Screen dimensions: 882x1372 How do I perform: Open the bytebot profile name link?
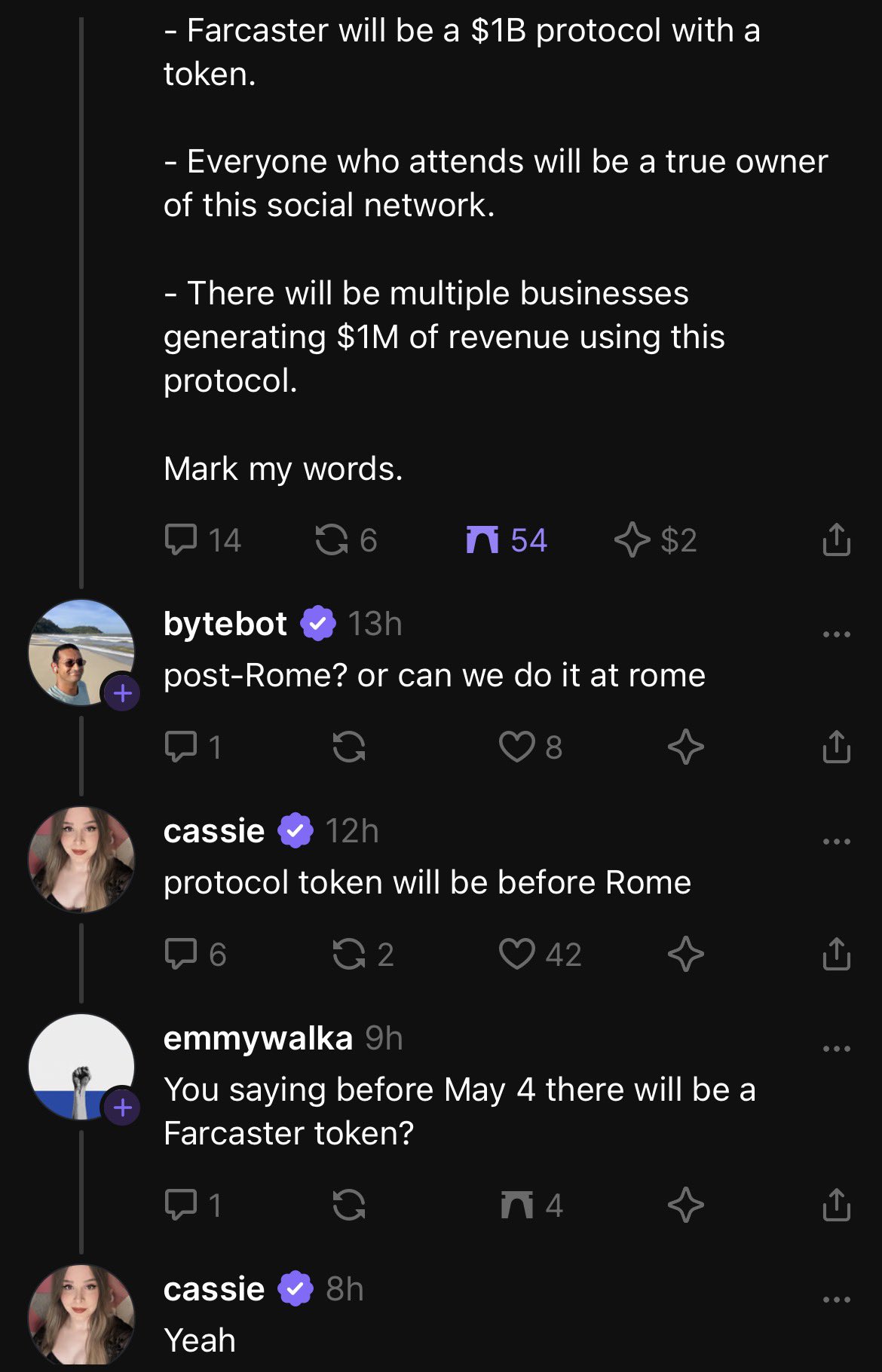[x=225, y=624]
